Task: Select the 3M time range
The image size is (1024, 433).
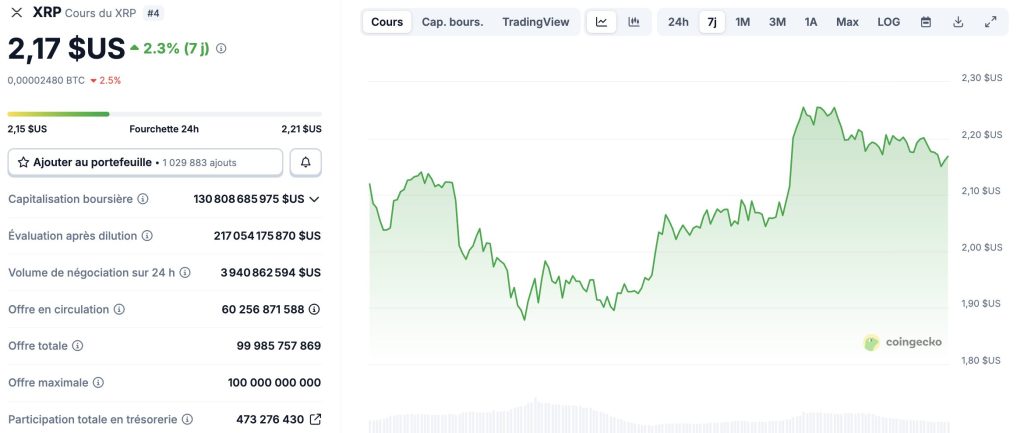Action: [777, 22]
